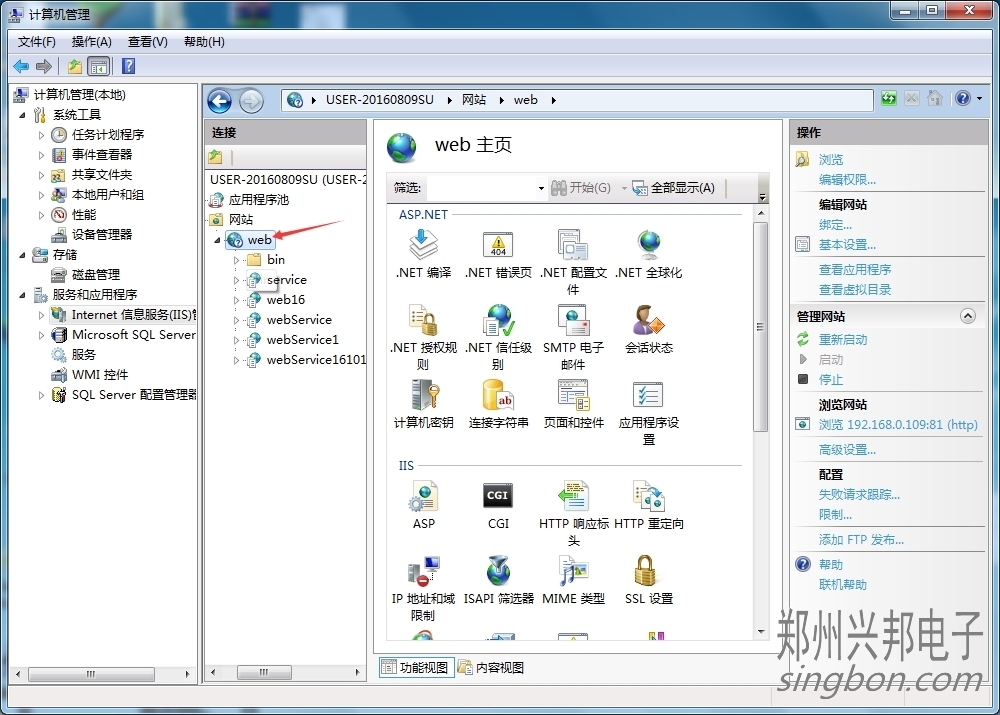Click the vertical scrollbar of feature view
This screenshot has width=1000, height=715.
[x=760, y=326]
